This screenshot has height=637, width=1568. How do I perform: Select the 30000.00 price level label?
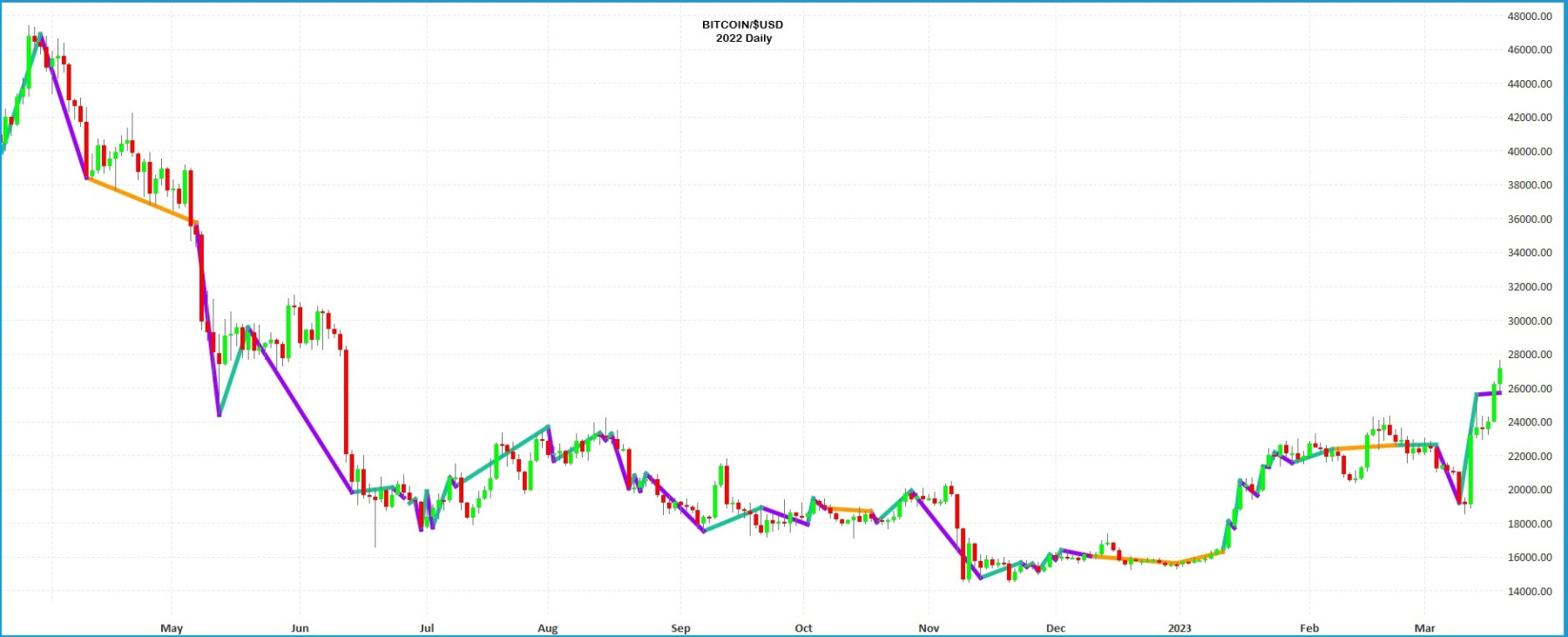pos(1529,321)
